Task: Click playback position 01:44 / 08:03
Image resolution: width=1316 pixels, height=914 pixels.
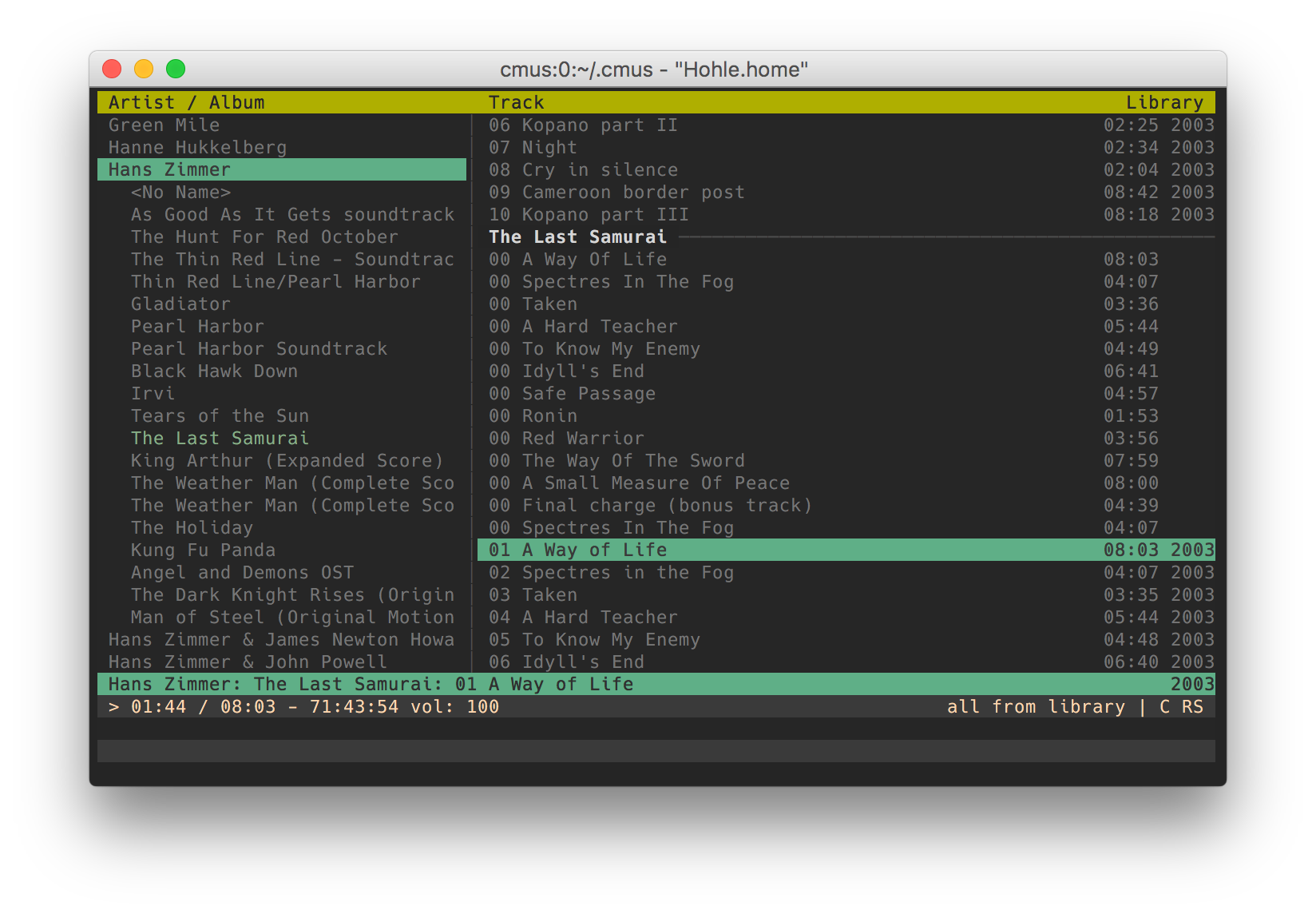Action: [x=204, y=706]
